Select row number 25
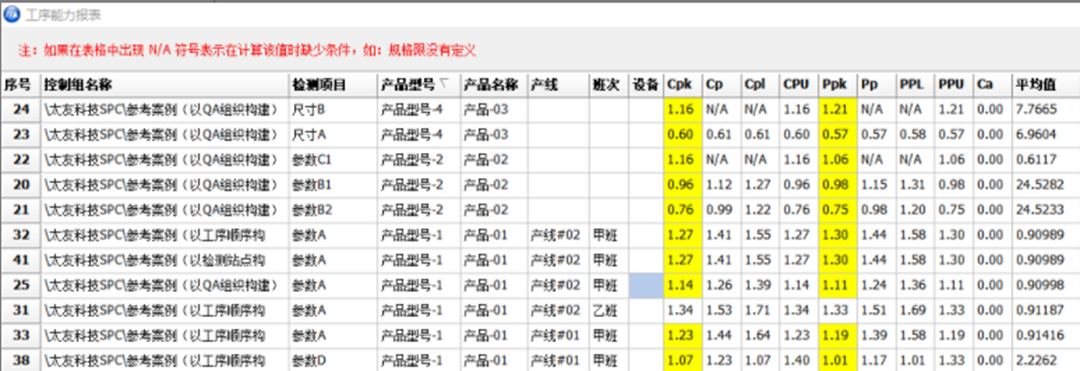This screenshot has height=371, width=1080. [x=21, y=285]
